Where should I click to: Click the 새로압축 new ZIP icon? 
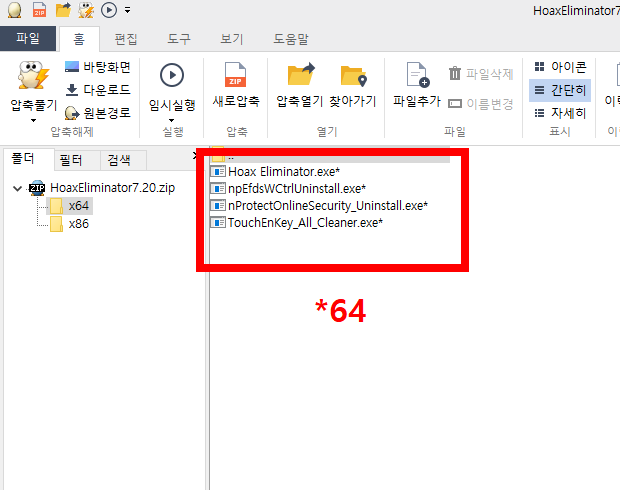pos(235,74)
